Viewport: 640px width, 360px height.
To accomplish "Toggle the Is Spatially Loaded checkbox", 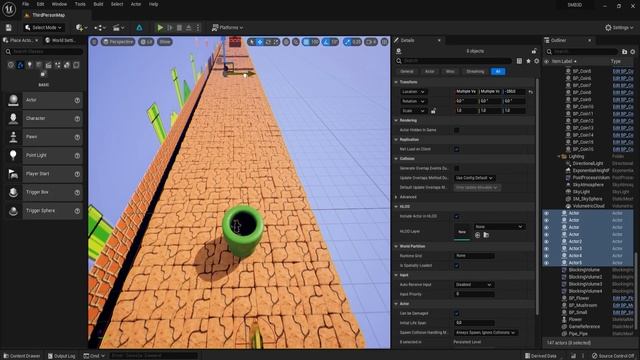I will [x=457, y=265].
